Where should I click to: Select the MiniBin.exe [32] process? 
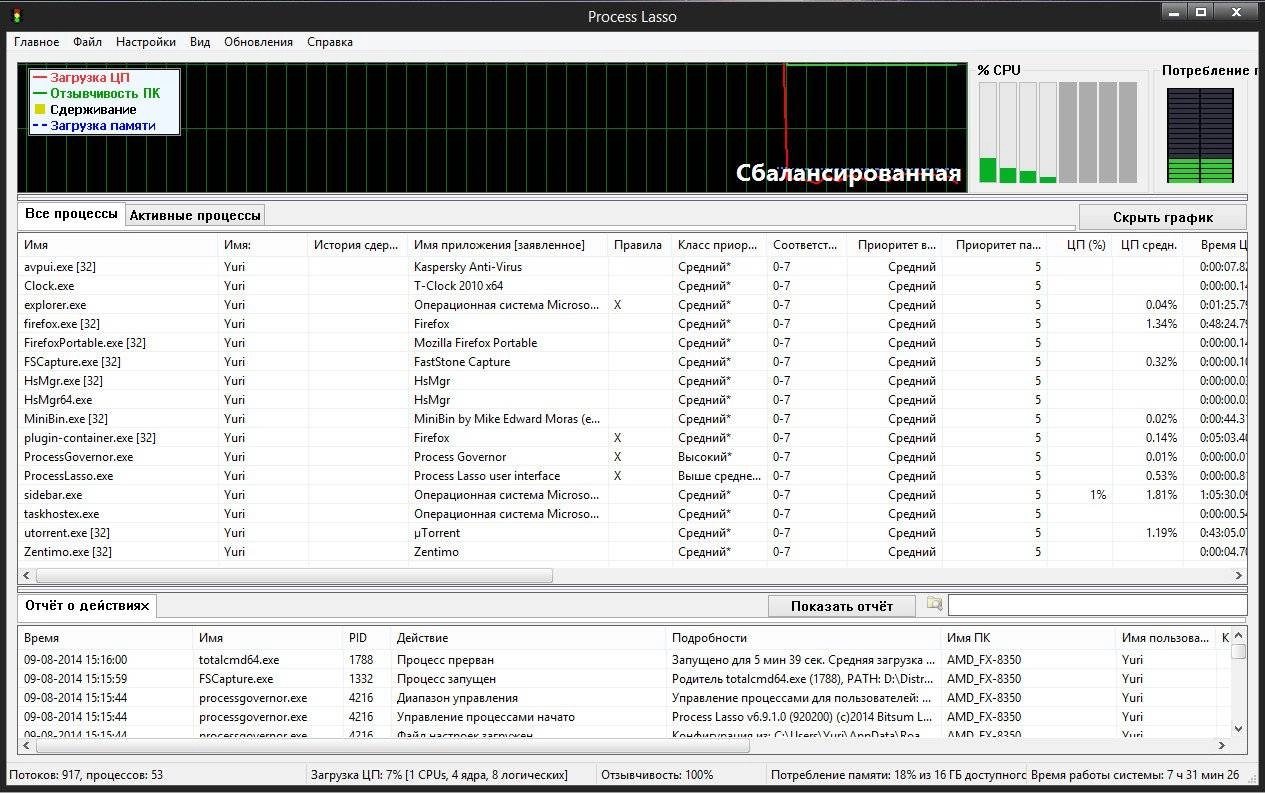coord(632,419)
